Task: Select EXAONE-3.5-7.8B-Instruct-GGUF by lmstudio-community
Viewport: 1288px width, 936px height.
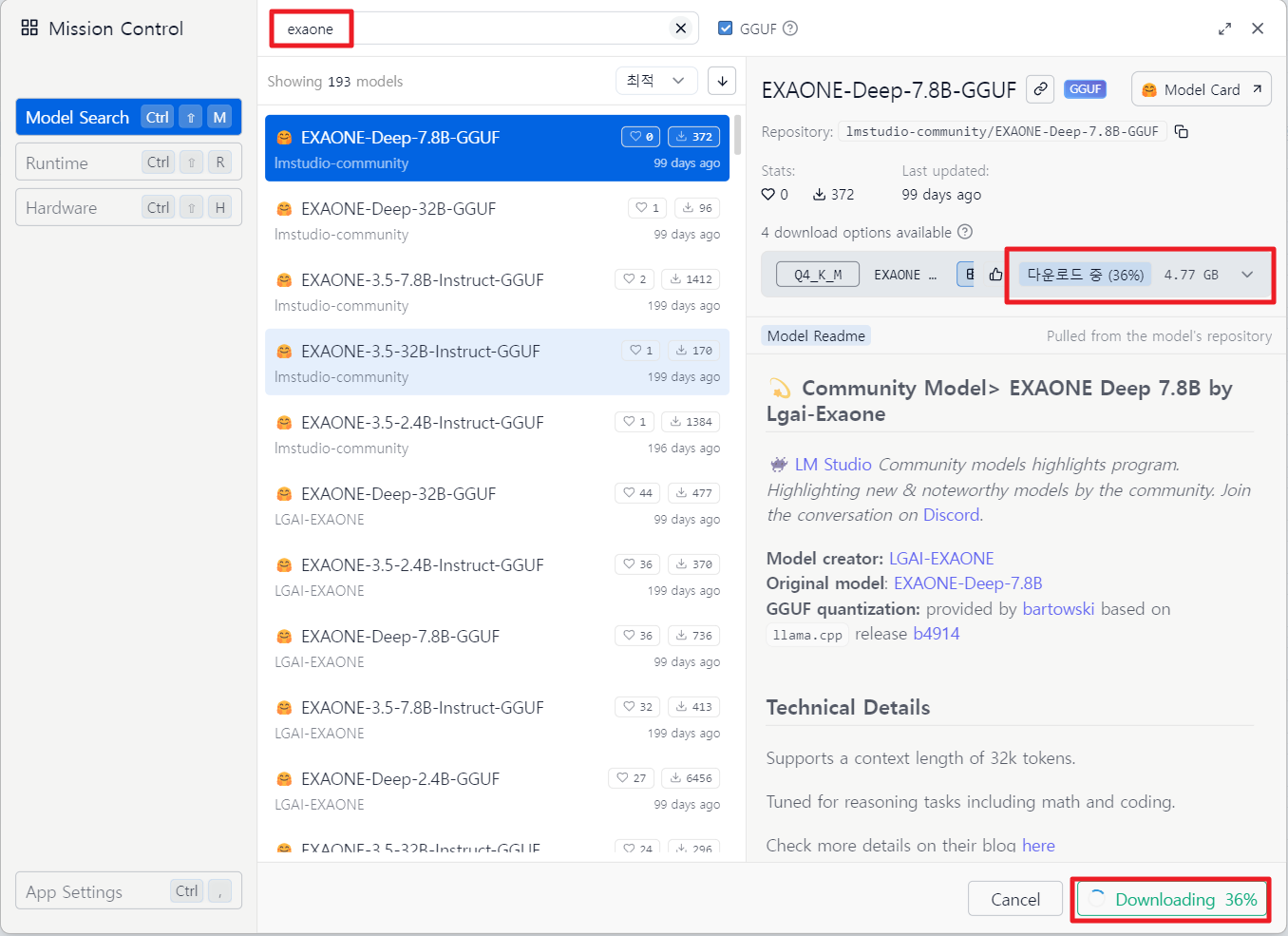Action: click(497, 291)
